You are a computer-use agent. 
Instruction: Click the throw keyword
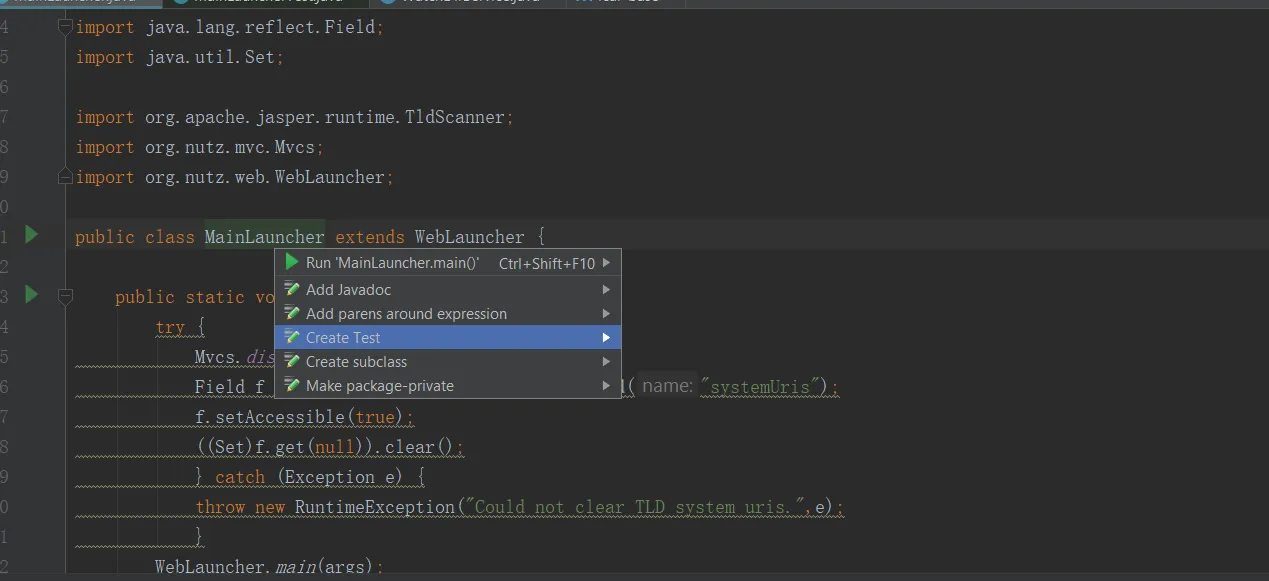pyautogui.click(x=220, y=507)
